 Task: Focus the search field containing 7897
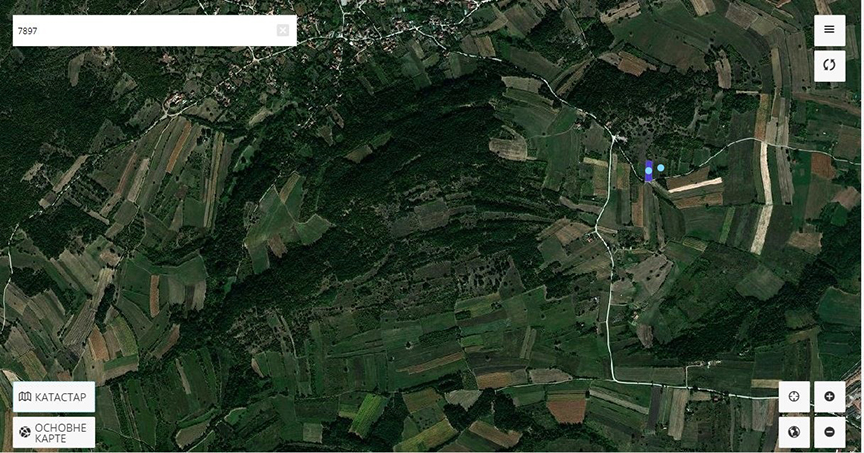[x=146, y=31]
